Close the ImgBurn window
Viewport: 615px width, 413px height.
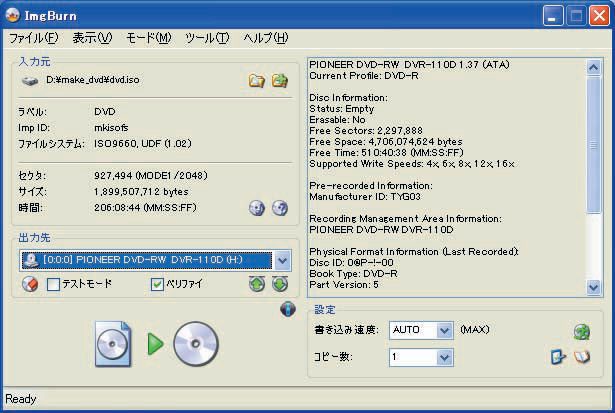coord(600,16)
